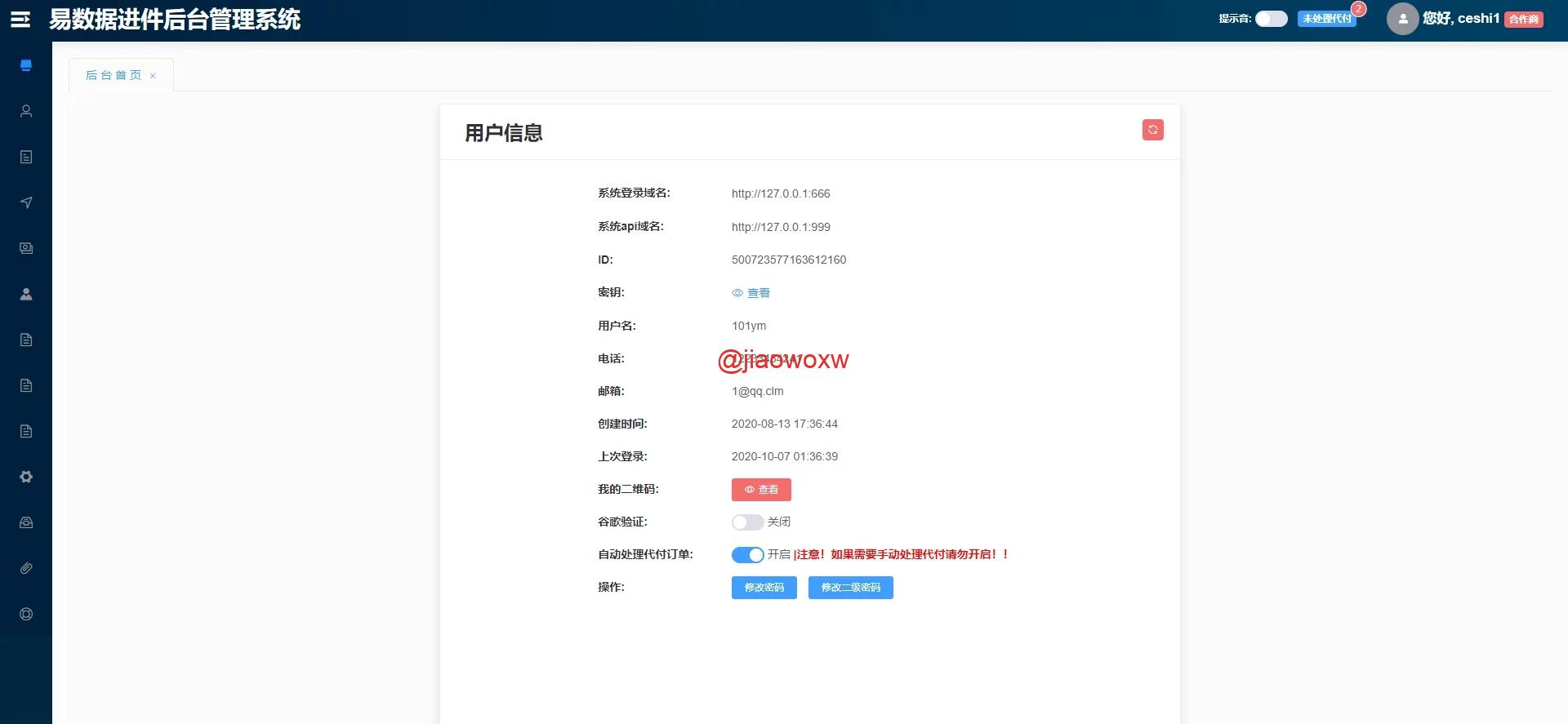
Task: Open the list document icon below outlined user
Action: tap(26, 157)
